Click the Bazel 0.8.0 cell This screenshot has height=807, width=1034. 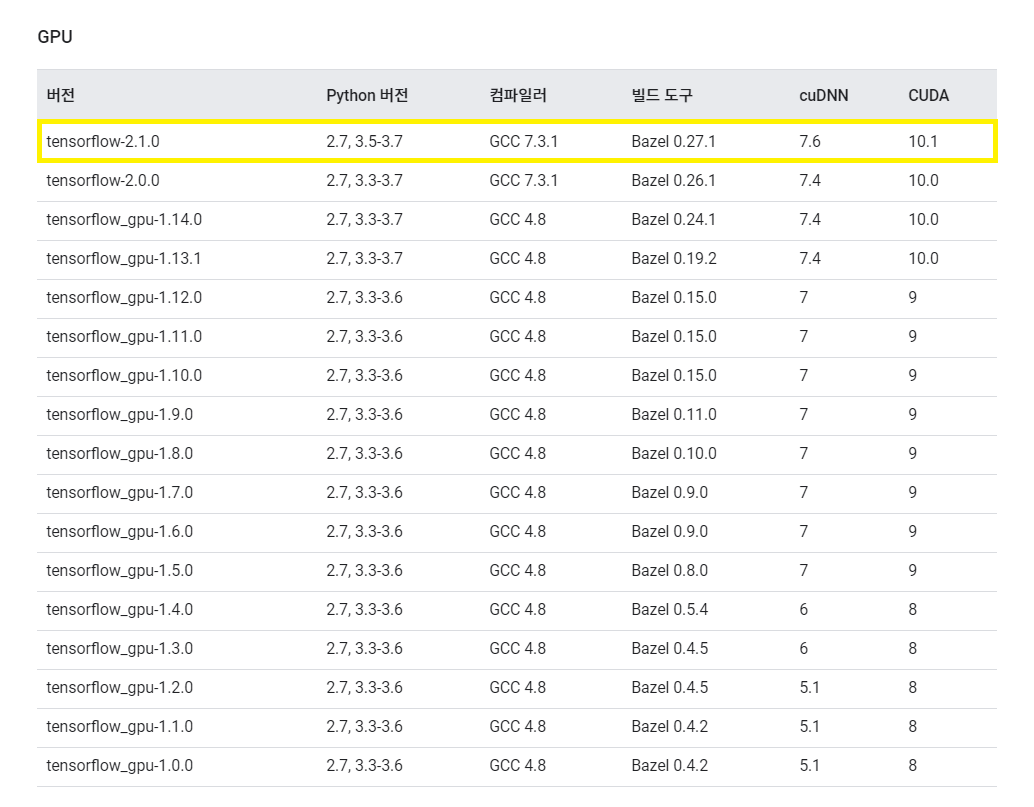coord(669,569)
